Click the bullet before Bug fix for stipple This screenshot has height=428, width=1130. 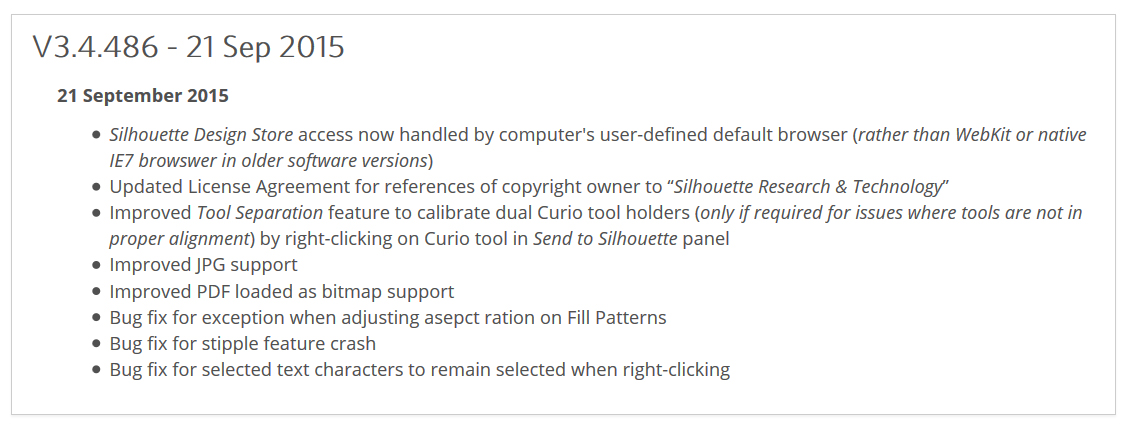coord(97,344)
